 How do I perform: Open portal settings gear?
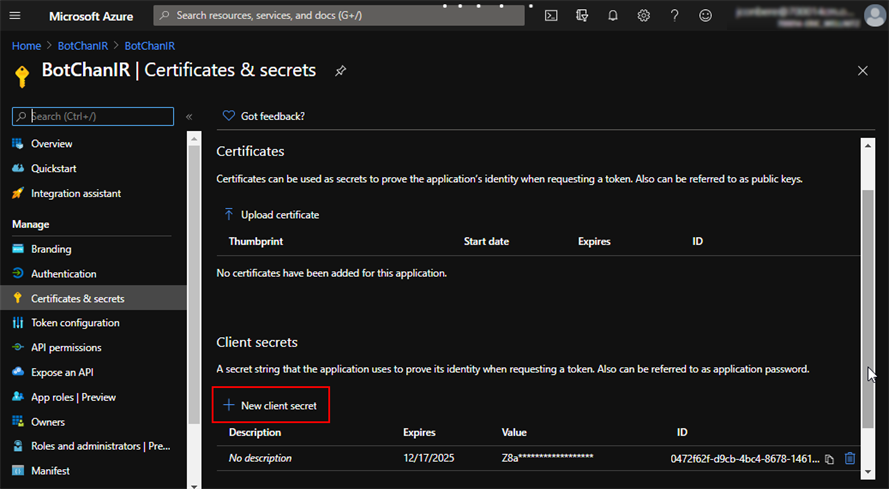pos(644,15)
